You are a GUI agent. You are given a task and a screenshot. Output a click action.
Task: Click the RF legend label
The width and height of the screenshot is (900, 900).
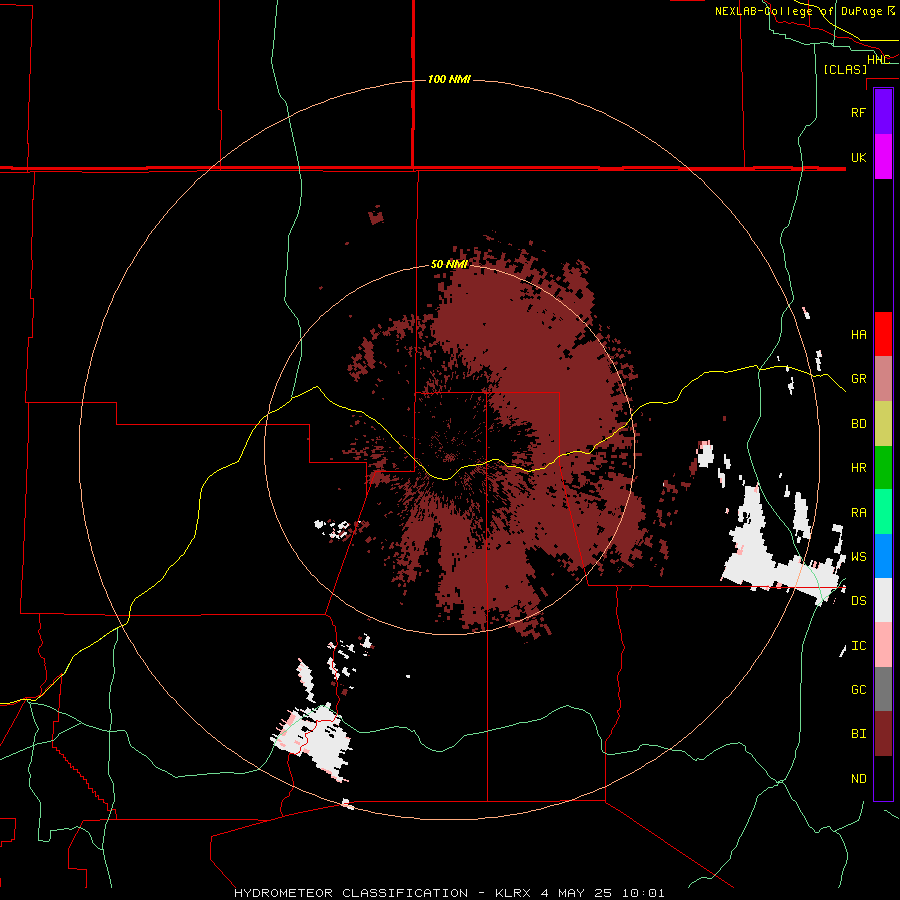point(858,112)
